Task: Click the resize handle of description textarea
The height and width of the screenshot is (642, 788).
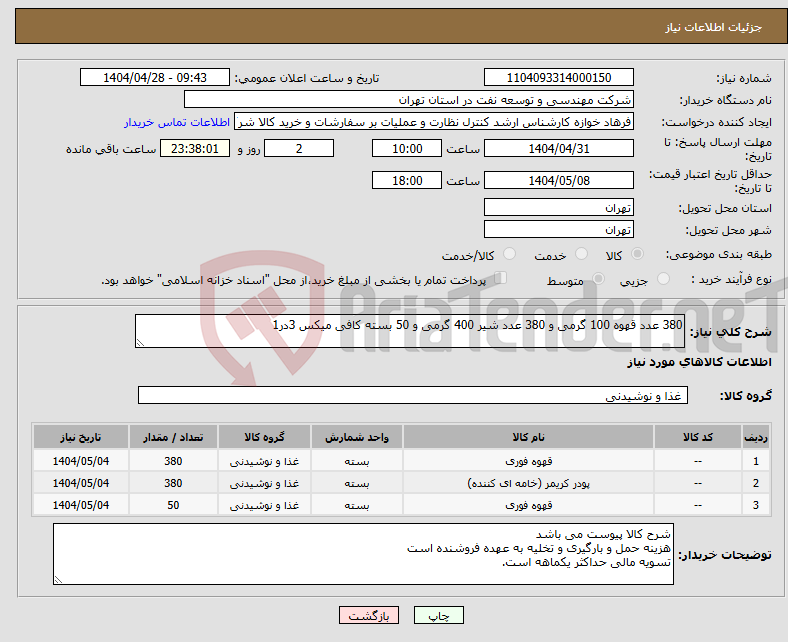Action: pyautogui.click(x=140, y=343)
